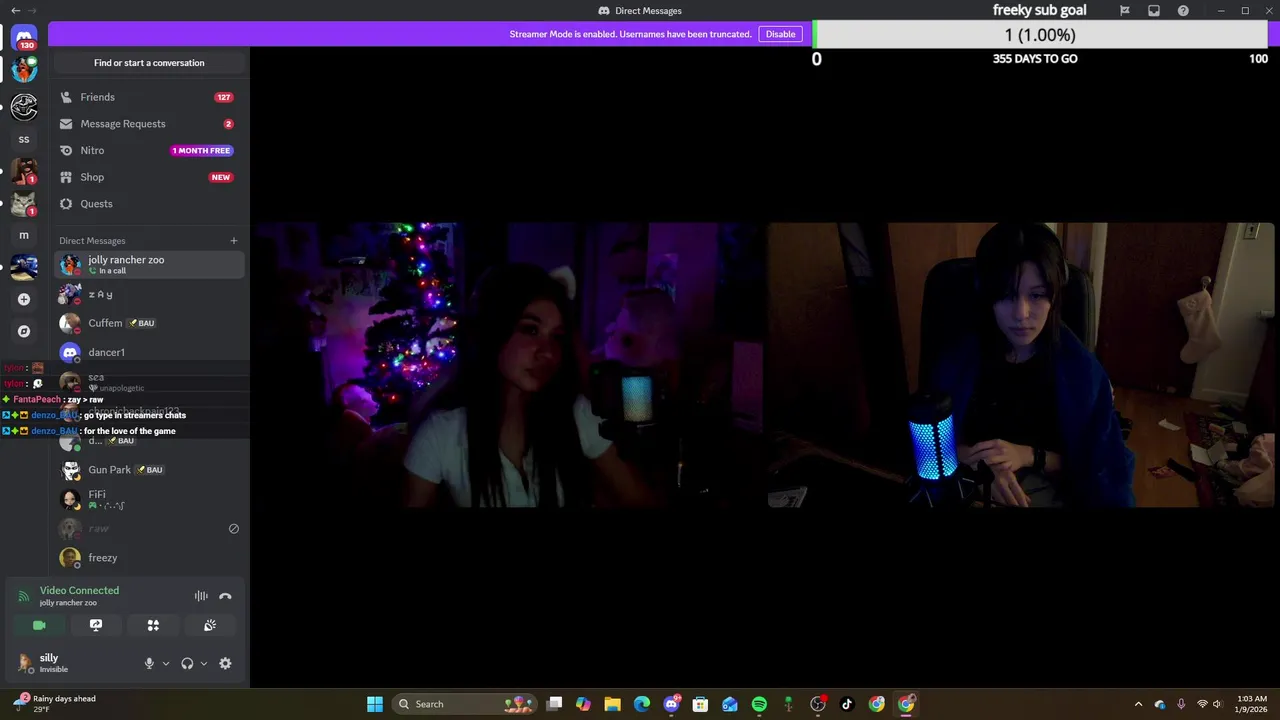Viewport: 1280px width, 720px height.
Task: Go back with the navigation arrow
Action: (x=15, y=10)
